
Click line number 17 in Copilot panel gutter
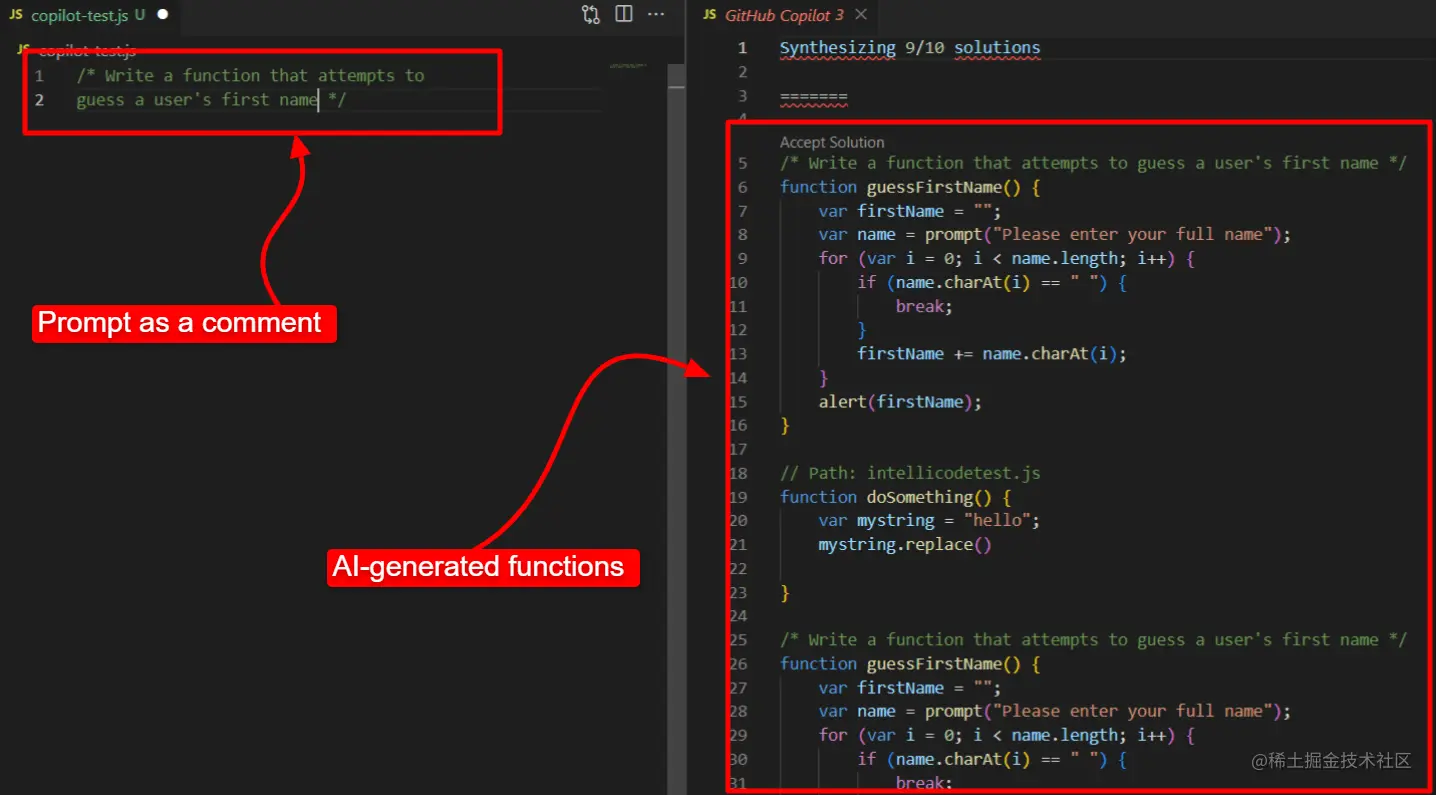click(x=738, y=449)
